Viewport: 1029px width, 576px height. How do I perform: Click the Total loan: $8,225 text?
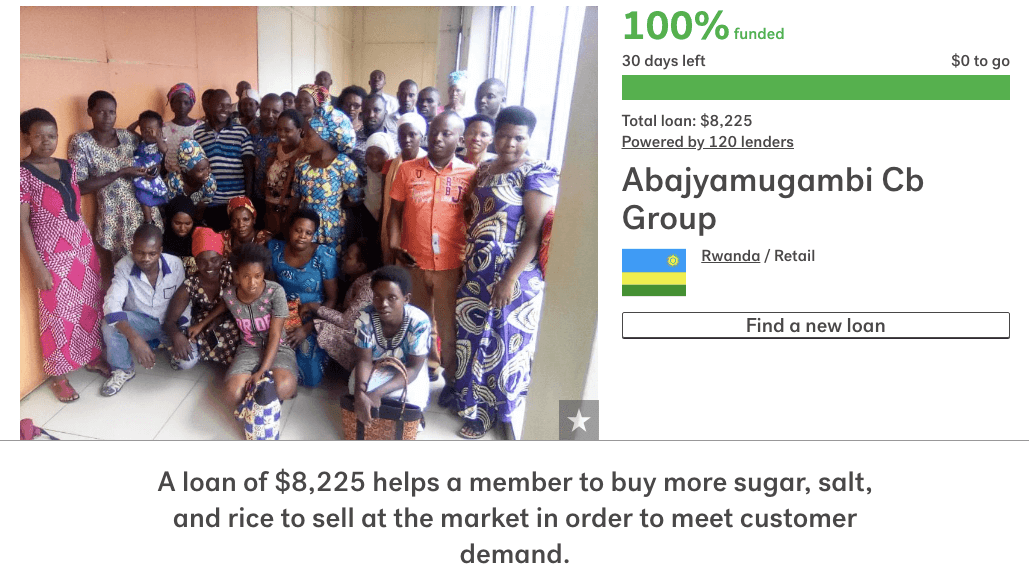pos(687,121)
